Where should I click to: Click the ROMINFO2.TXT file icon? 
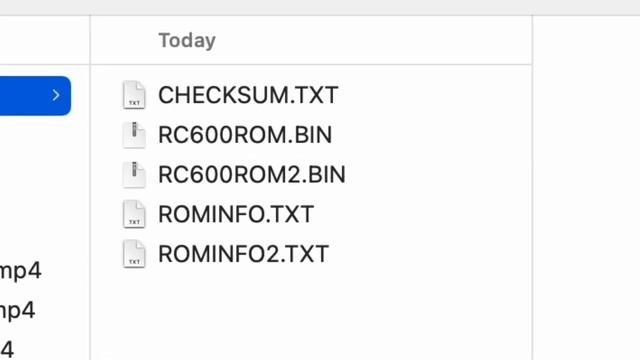coord(134,253)
